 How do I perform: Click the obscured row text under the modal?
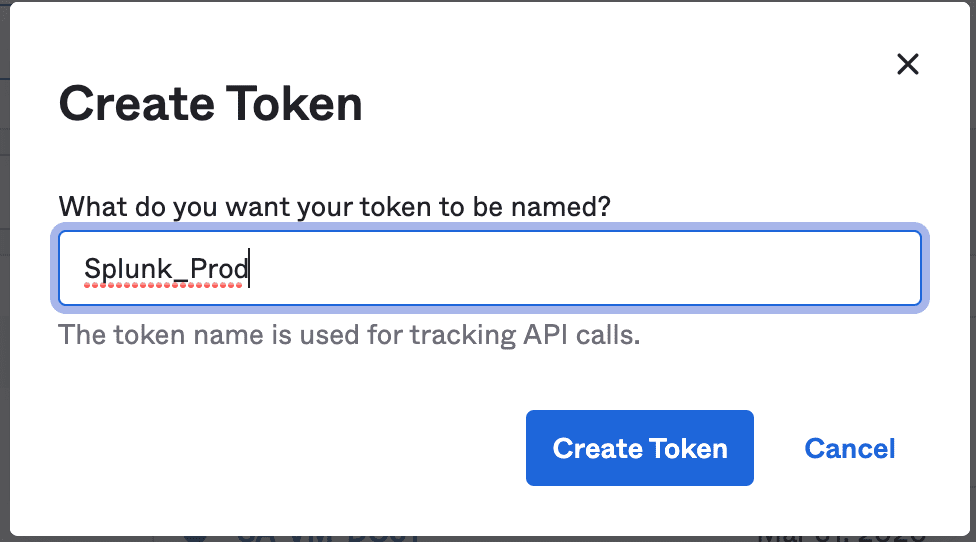point(328,538)
